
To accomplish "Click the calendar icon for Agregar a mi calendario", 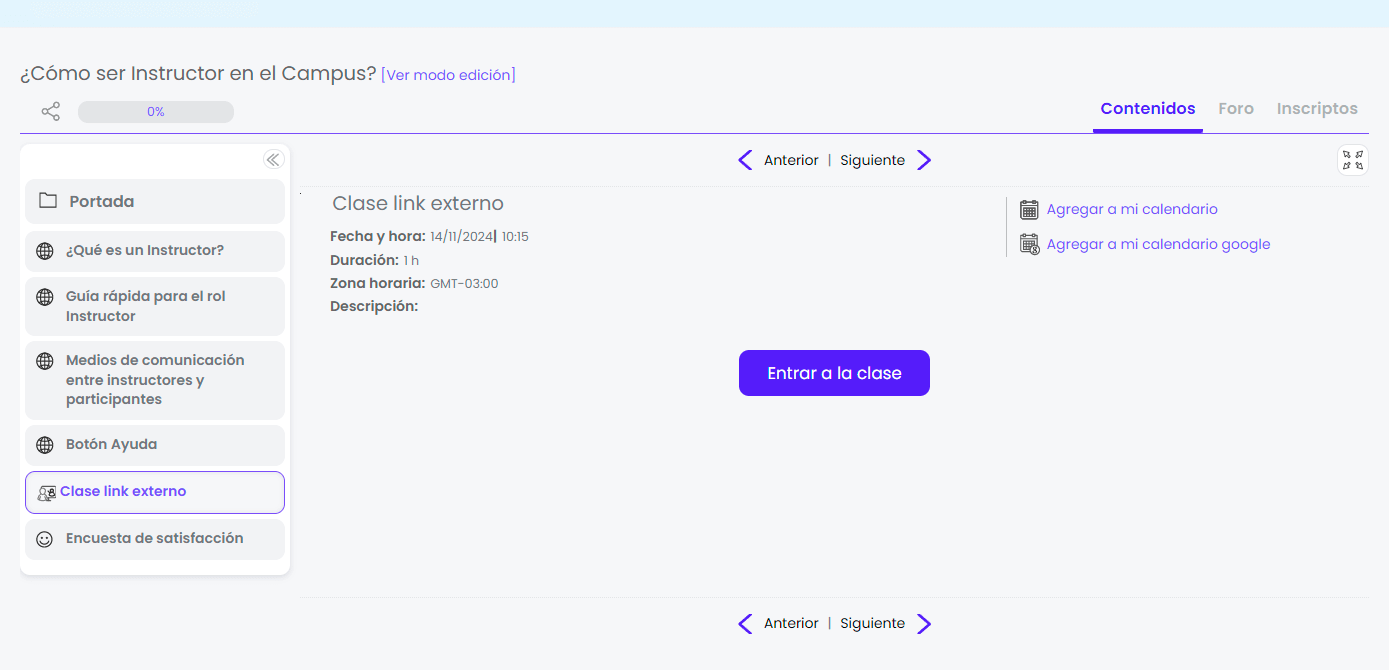I will (x=1029, y=209).
